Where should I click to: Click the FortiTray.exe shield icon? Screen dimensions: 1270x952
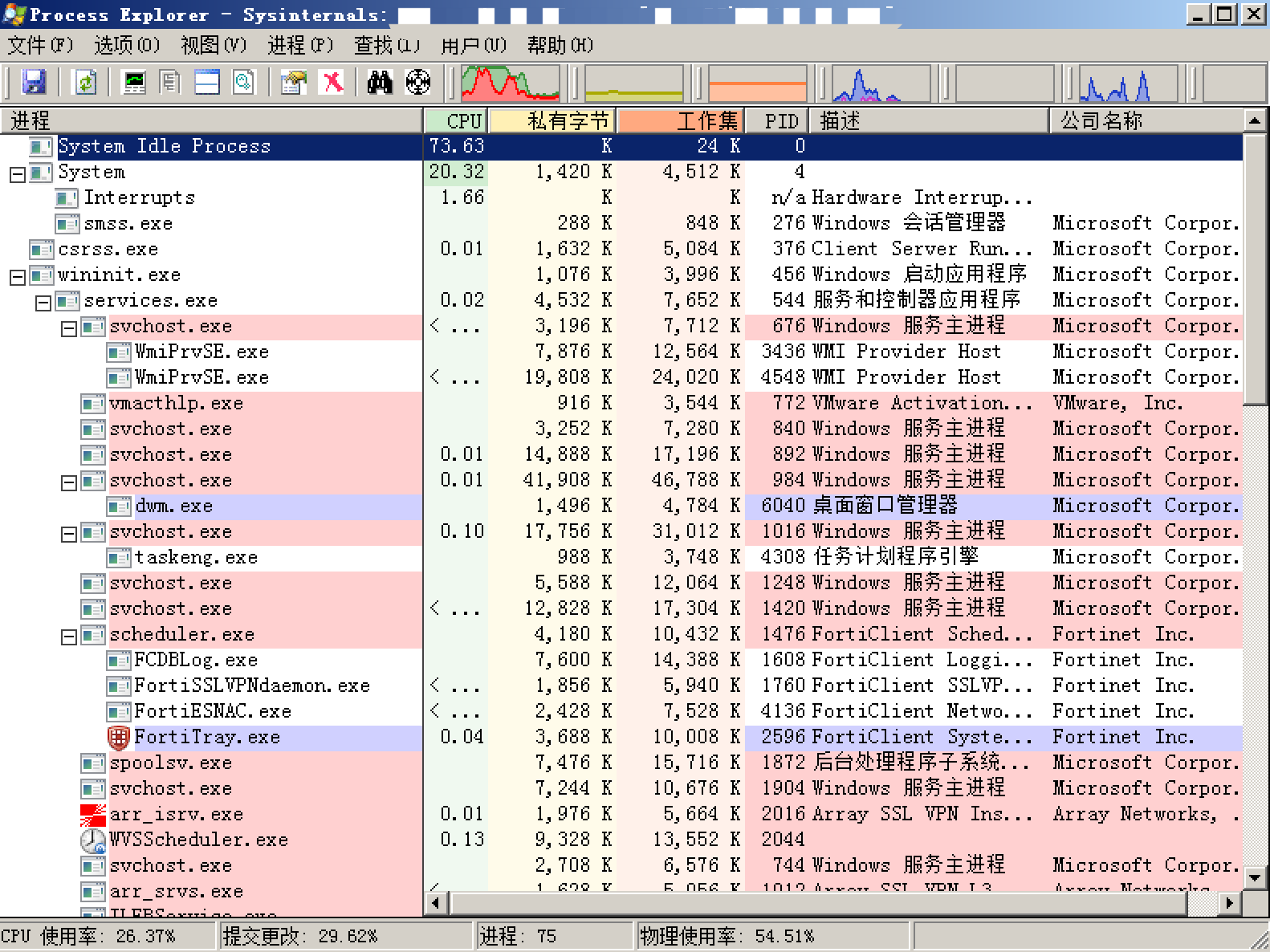(119, 737)
